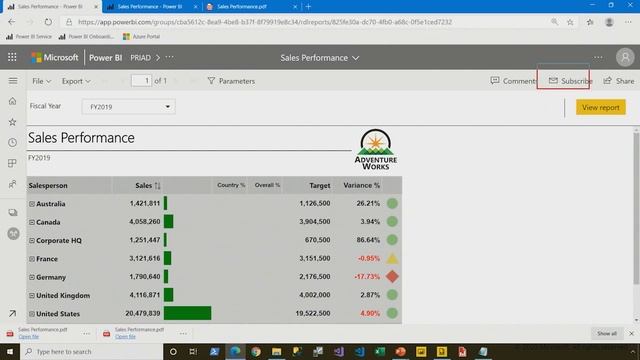Close the downloads bar

tap(631, 333)
